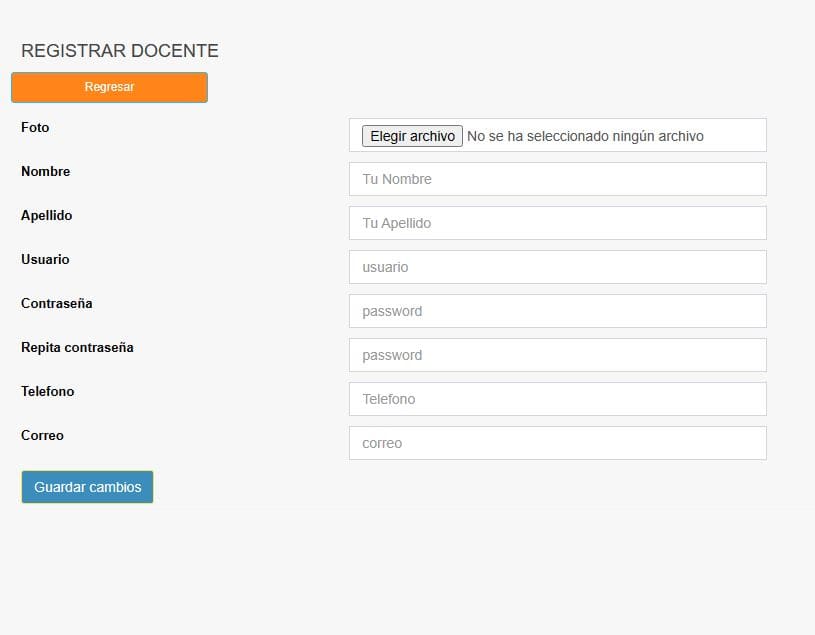The image size is (815, 635).
Task: Click the Nombre label text
Action: (x=46, y=172)
